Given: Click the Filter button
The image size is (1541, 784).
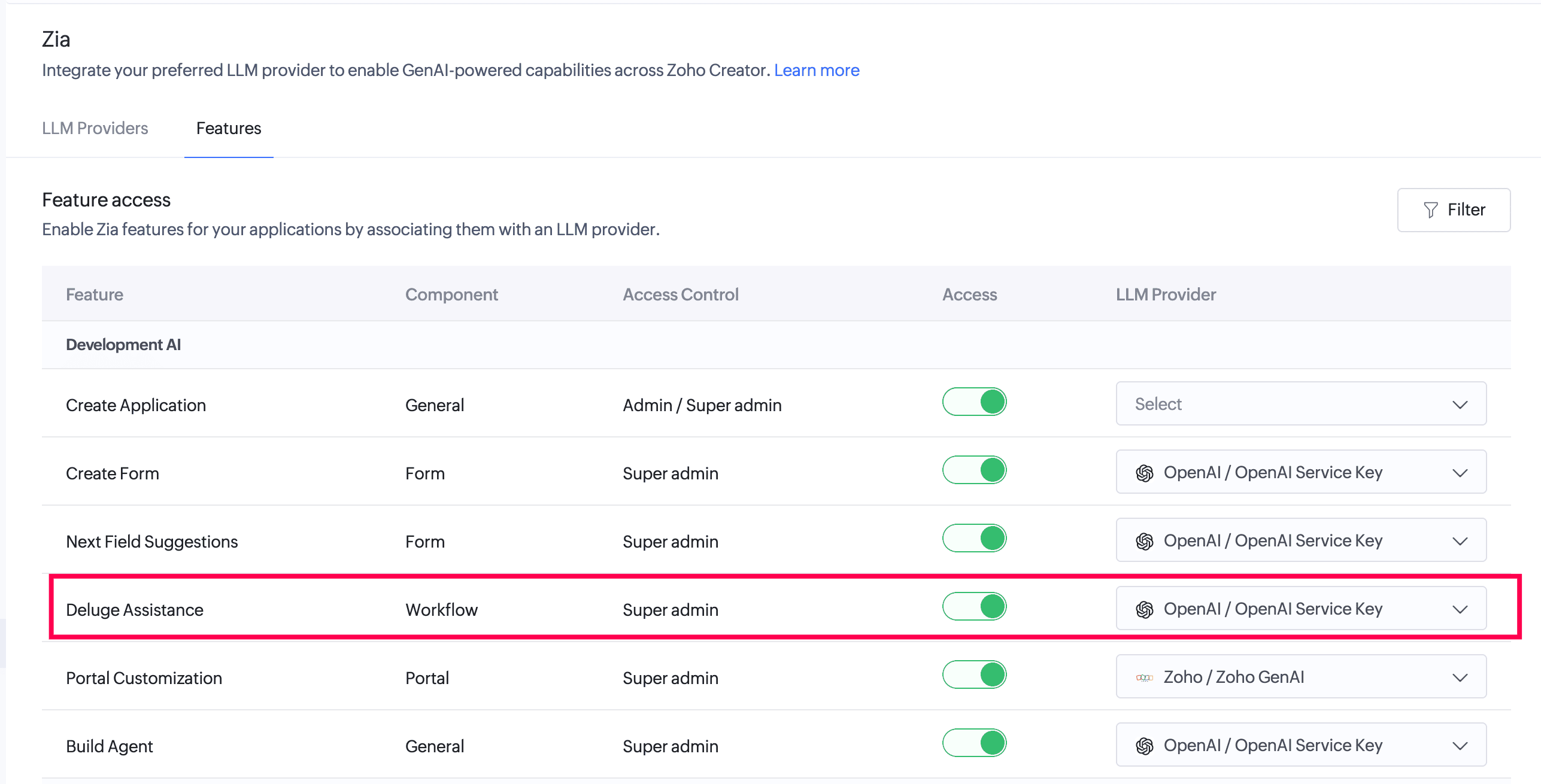Looking at the screenshot, I should click(x=1454, y=210).
